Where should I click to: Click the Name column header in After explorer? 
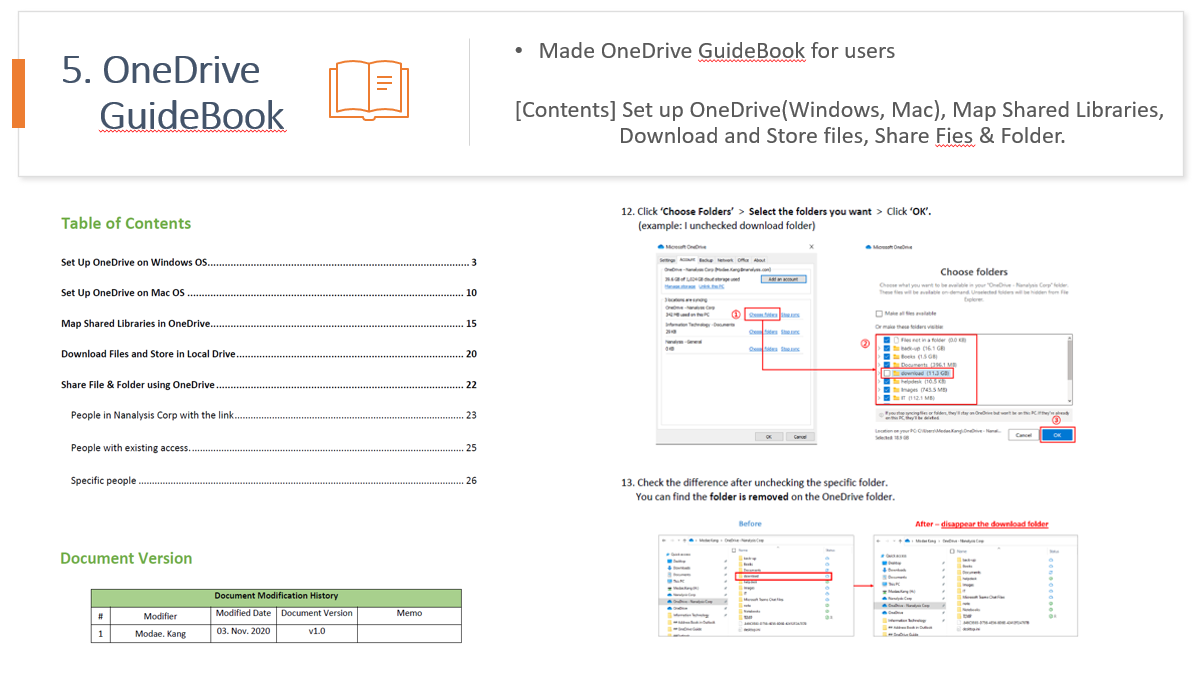(x=962, y=551)
